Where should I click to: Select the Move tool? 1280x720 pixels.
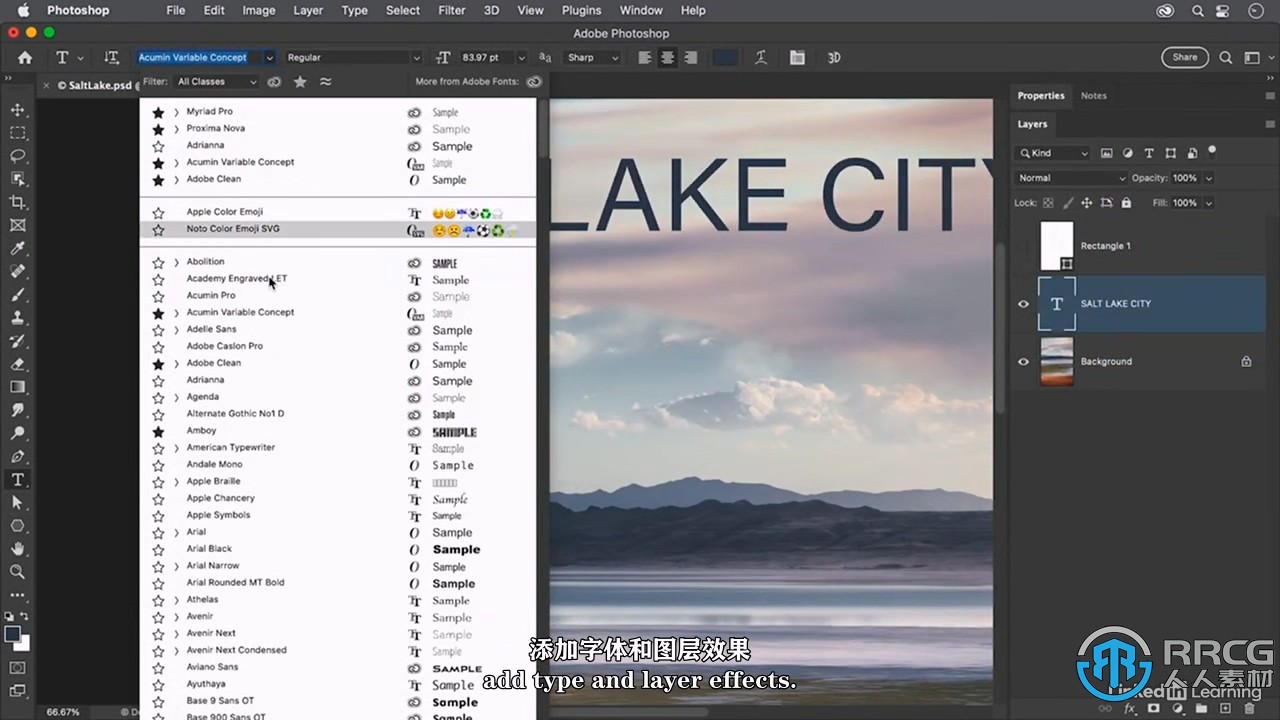coord(17,109)
